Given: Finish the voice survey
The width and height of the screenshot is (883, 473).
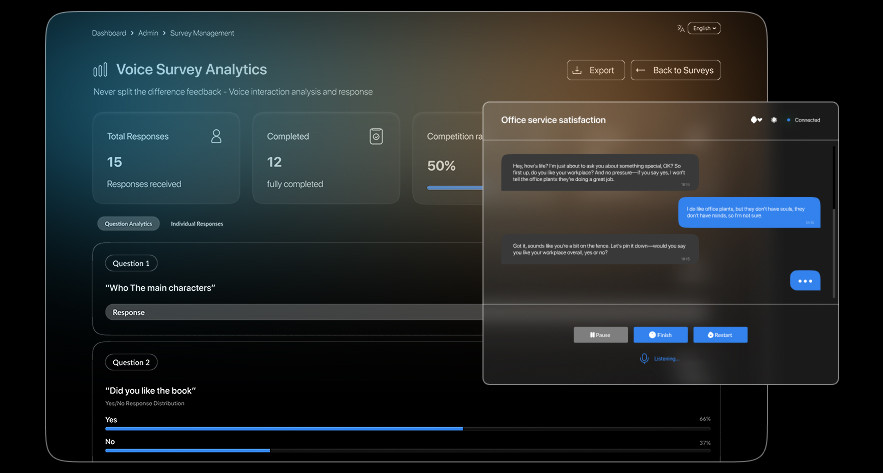Looking at the screenshot, I should [x=661, y=335].
